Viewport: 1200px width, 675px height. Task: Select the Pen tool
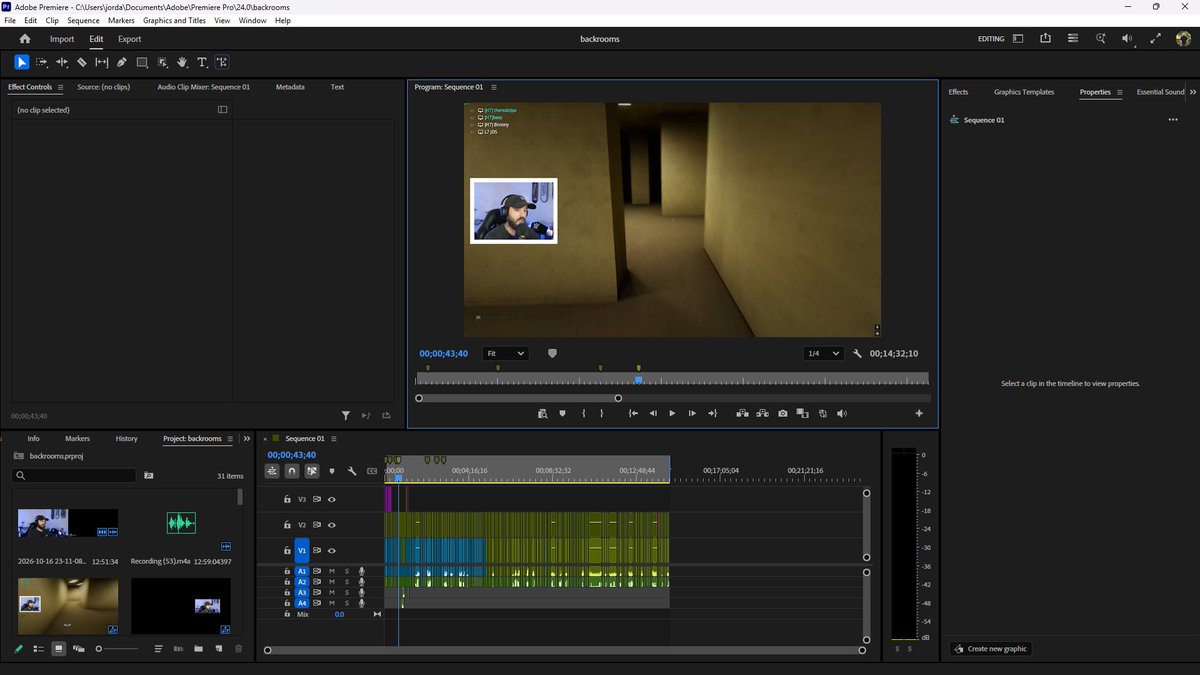(x=122, y=62)
